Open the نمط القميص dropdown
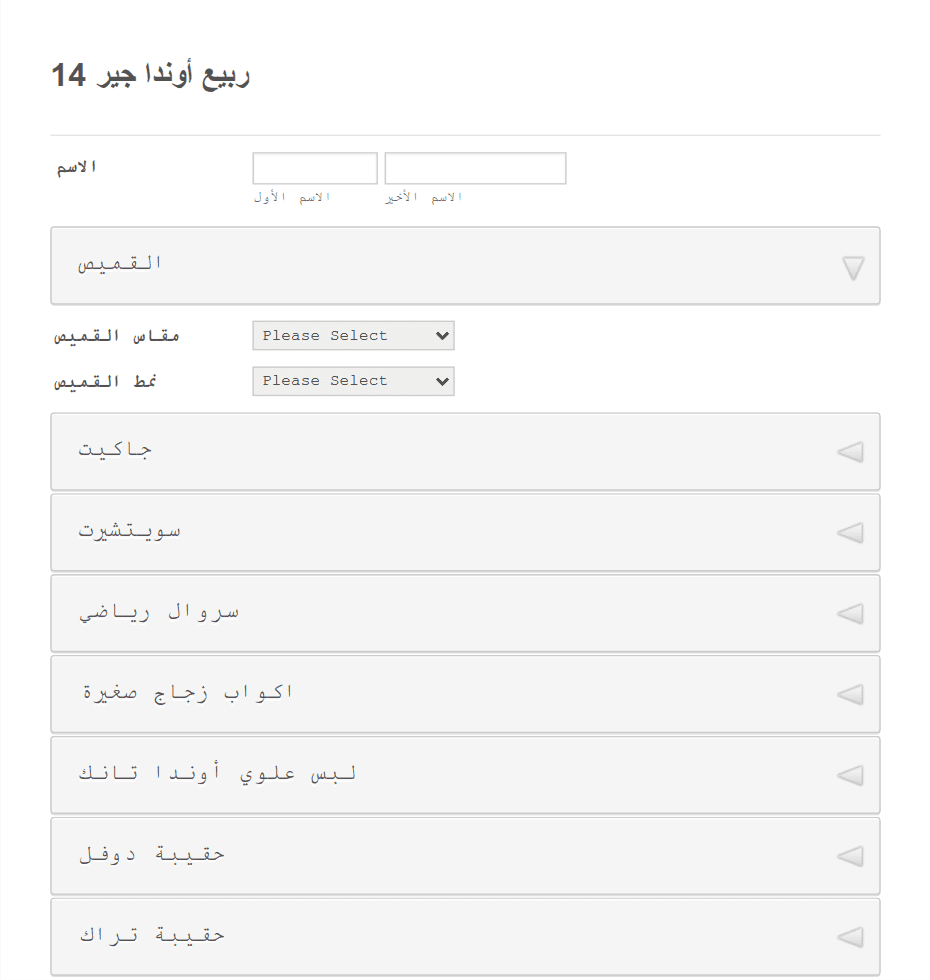 coord(353,381)
